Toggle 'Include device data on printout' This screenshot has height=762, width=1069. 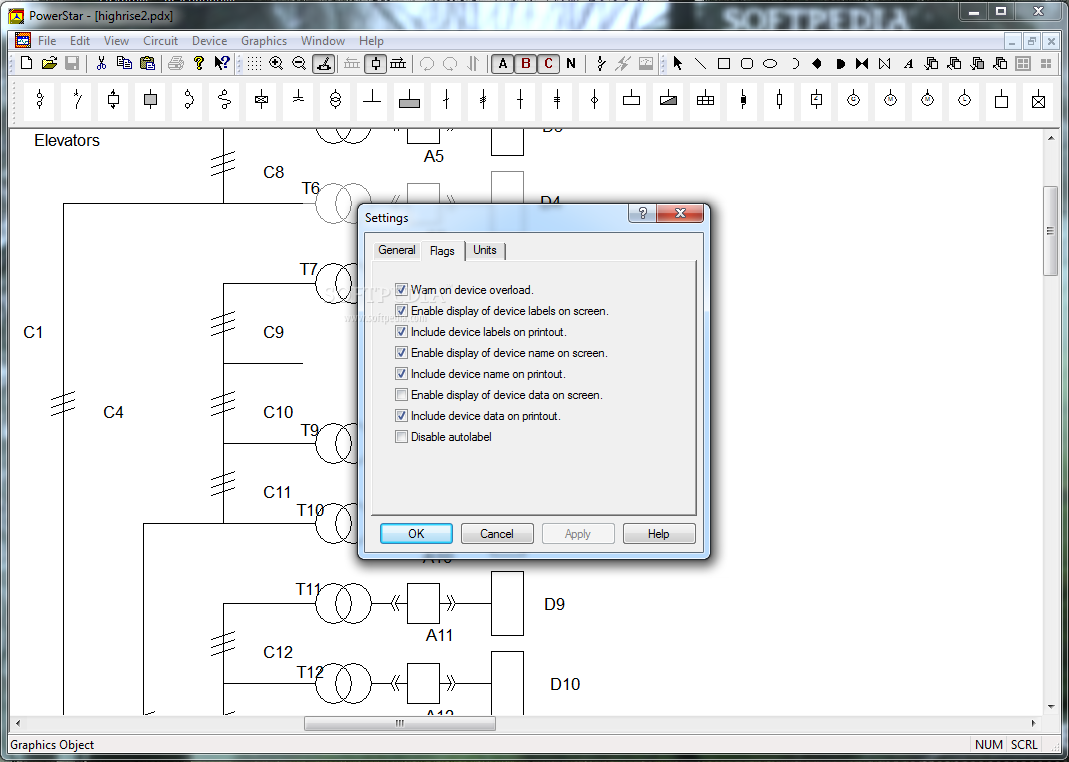[x=402, y=416]
